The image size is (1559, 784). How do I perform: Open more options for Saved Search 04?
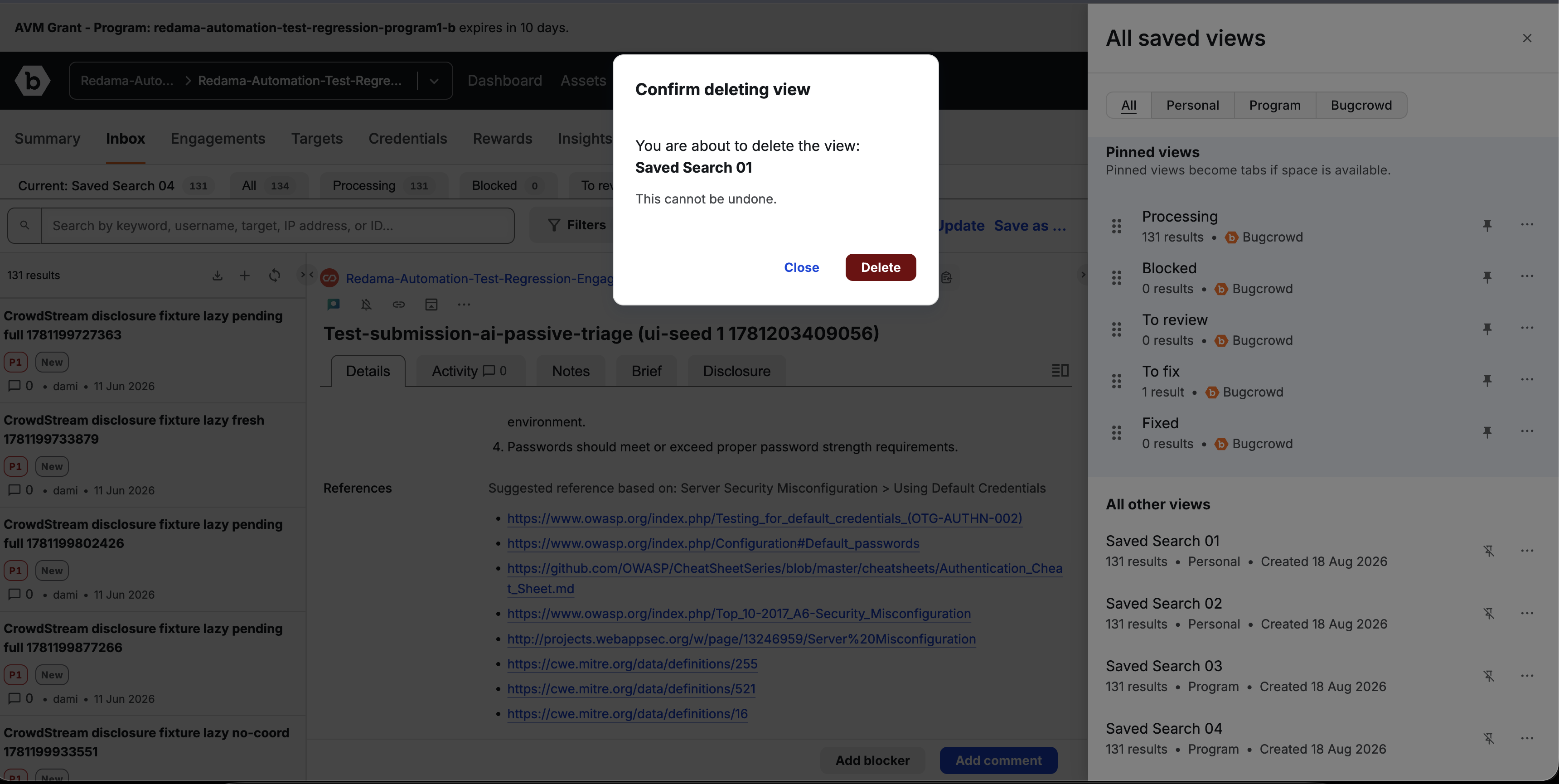(x=1527, y=738)
